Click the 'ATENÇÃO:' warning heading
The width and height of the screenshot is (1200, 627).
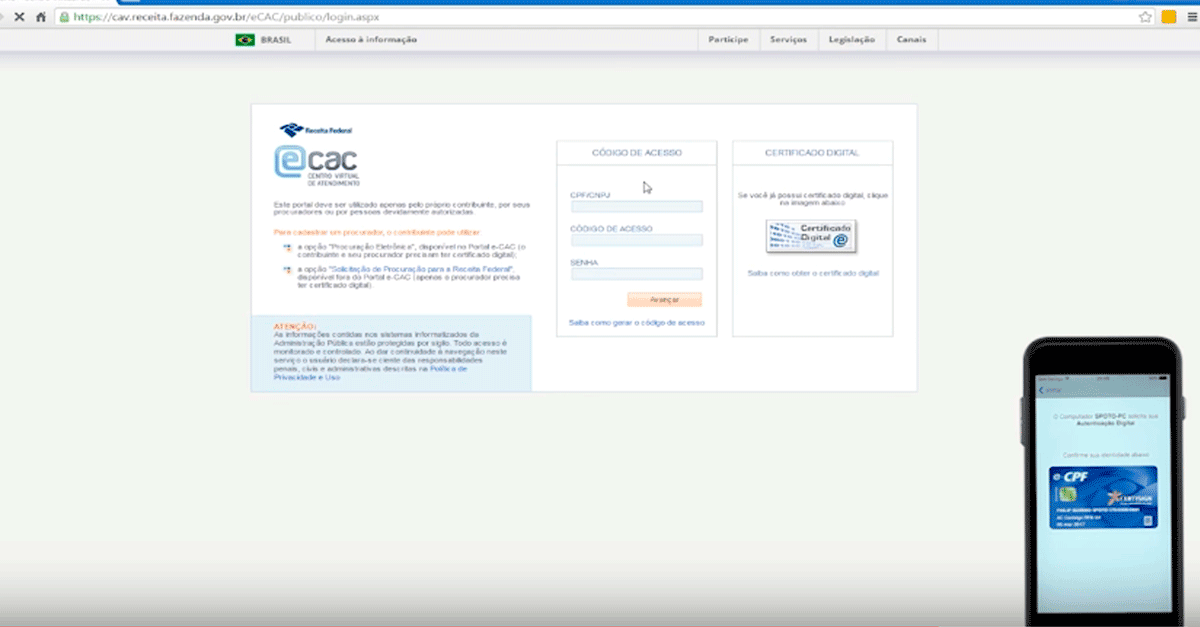295,326
